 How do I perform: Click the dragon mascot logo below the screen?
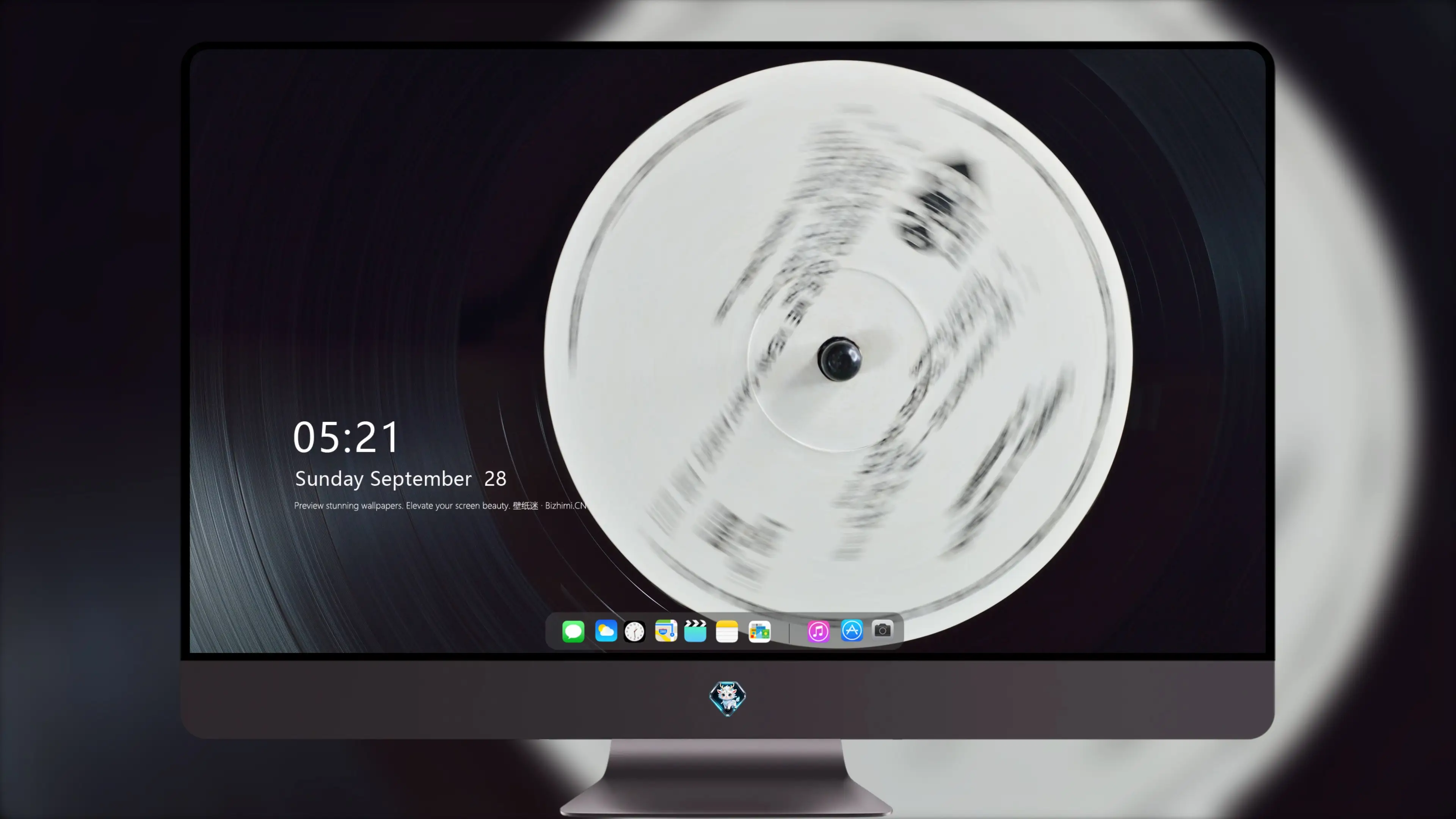point(728,698)
